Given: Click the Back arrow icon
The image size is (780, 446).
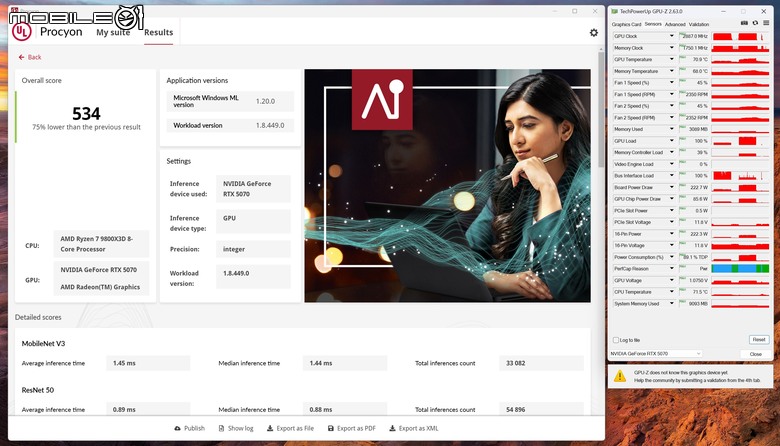Looking at the screenshot, I should (21, 57).
